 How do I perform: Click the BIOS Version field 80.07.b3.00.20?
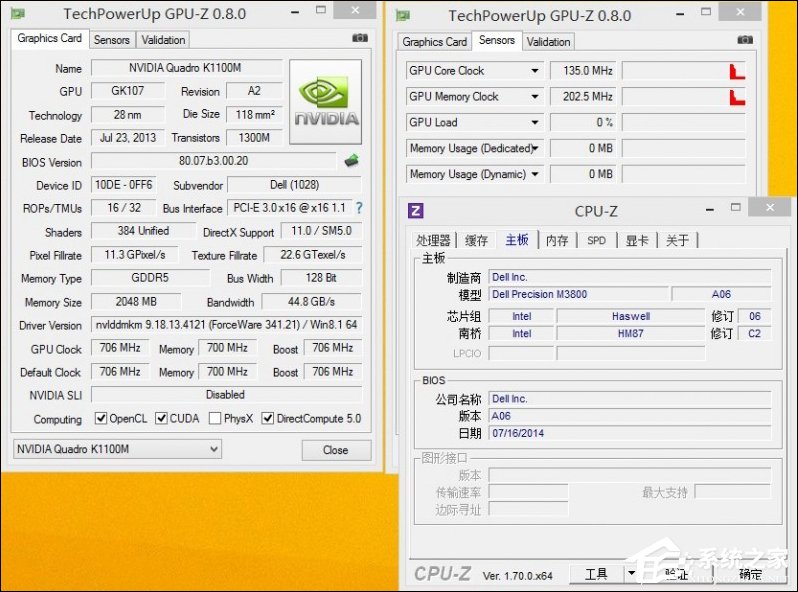[214, 161]
